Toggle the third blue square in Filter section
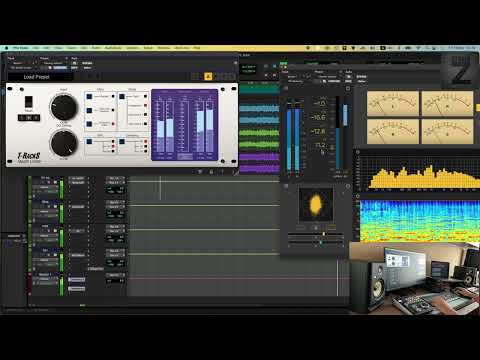This screenshot has width=480, height=360. point(89,124)
